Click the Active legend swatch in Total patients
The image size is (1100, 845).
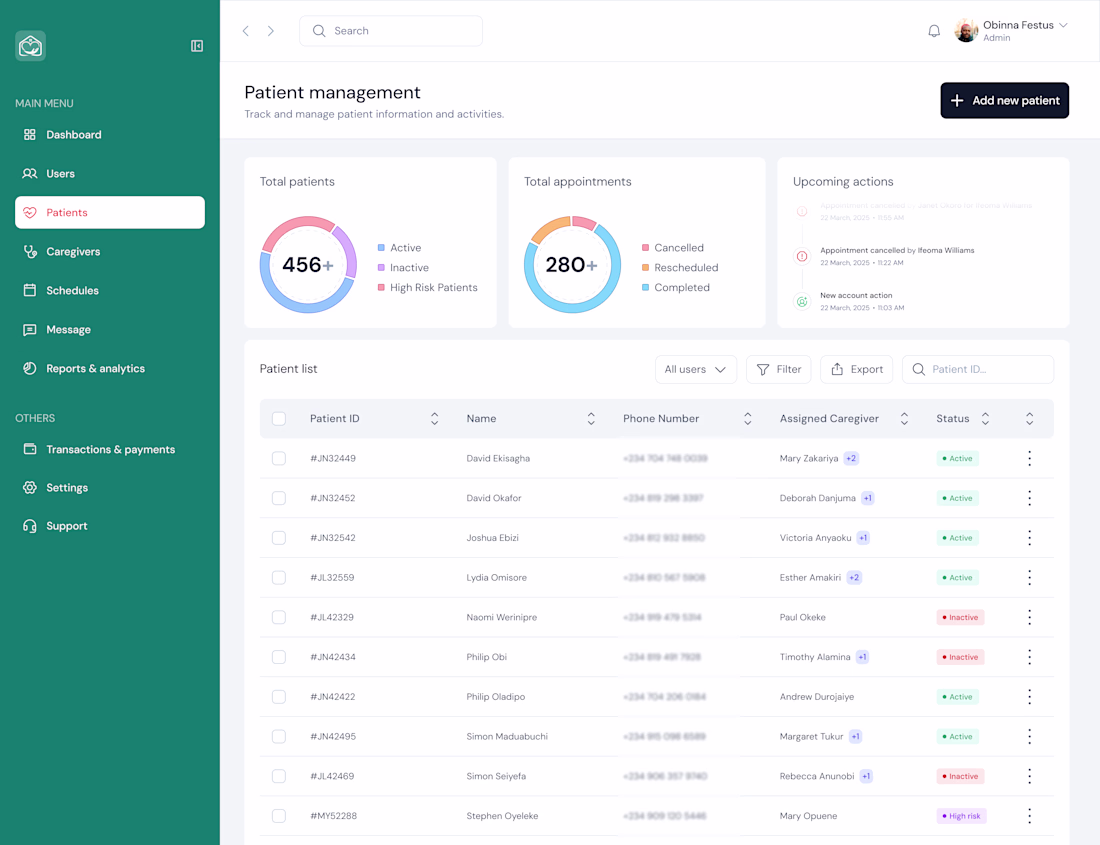point(381,248)
